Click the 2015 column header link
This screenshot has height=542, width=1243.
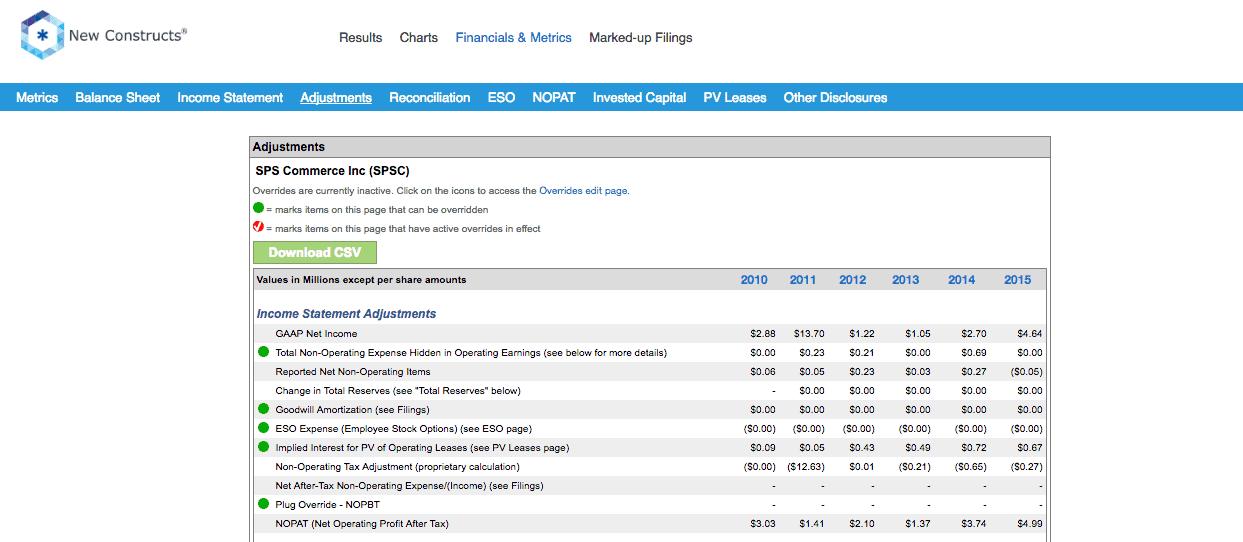[1018, 280]
